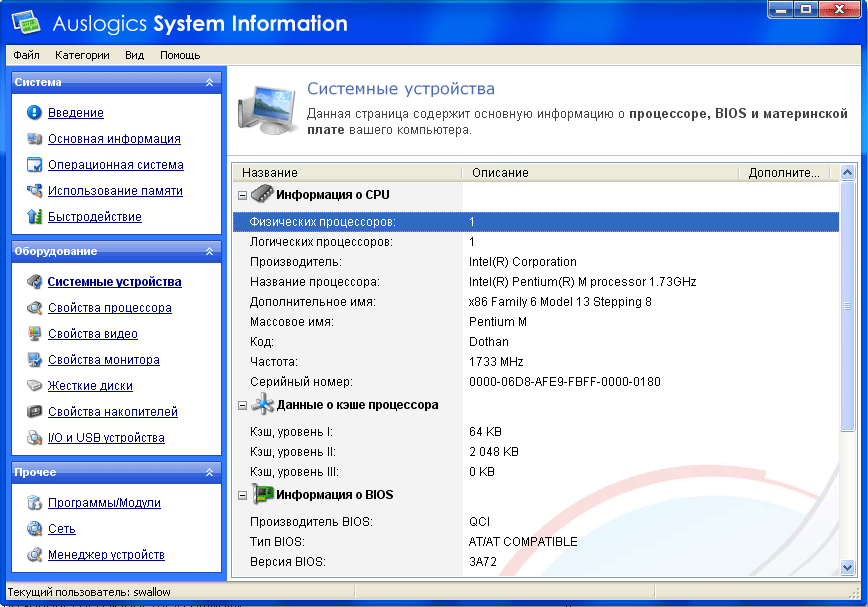Image resolution: width=868 pixels, height=607 pixels.
Task: Collapse the Оборудование sidebar panel
Action: [x=209, y=251]
